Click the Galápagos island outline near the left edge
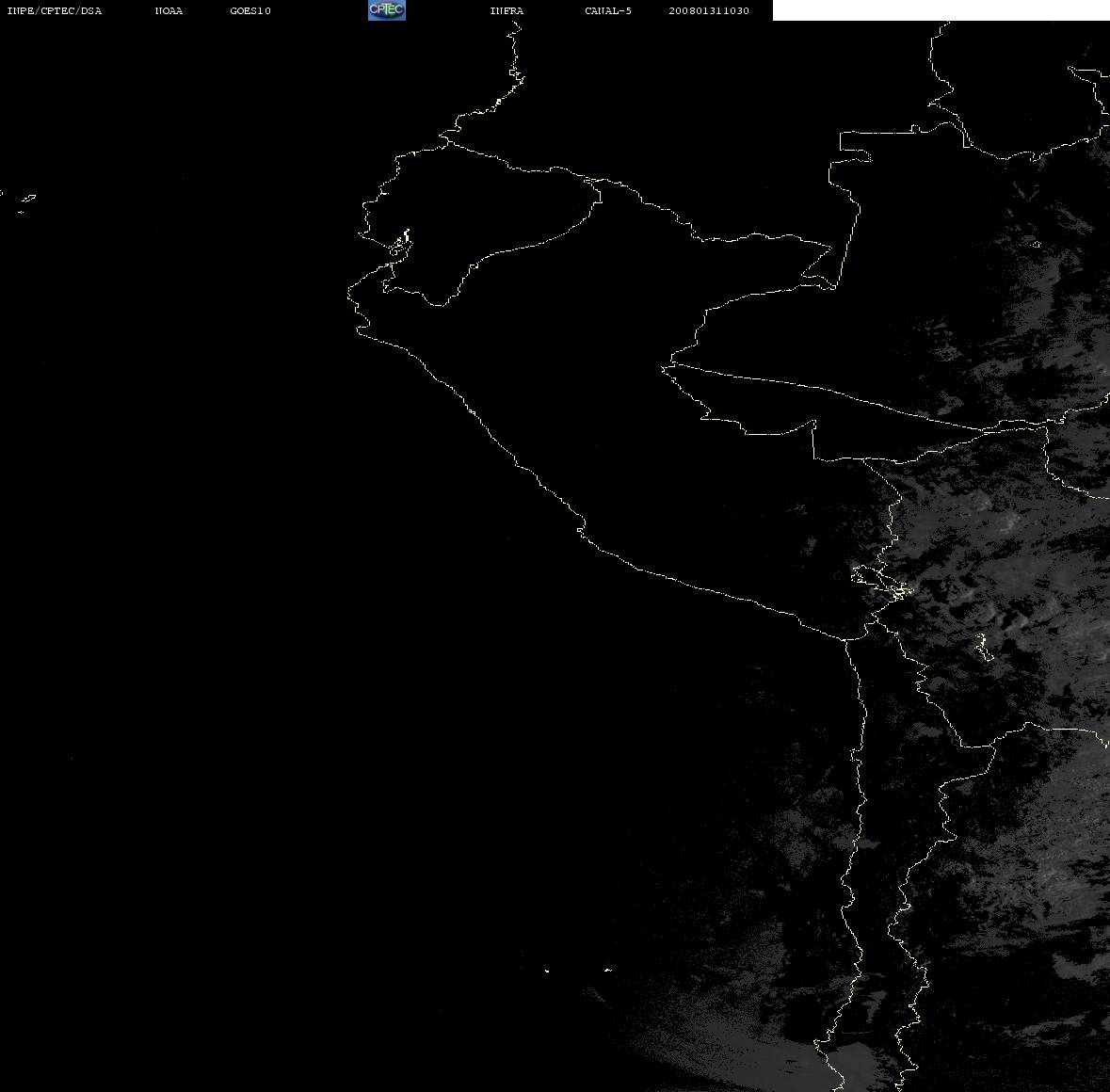 (x=27, y=200)
